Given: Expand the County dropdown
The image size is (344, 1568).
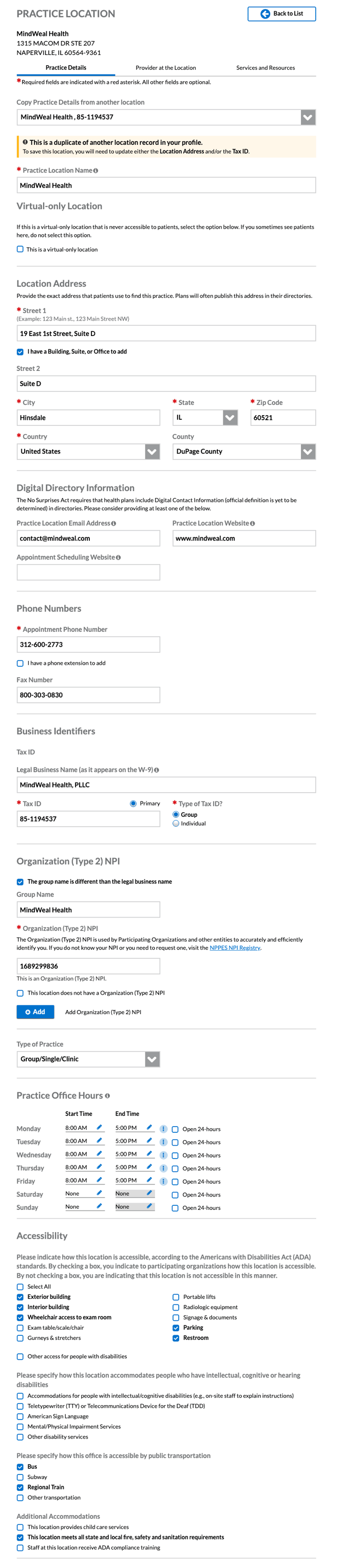Looking at the screenshot, I should click(x=308, y=452).
